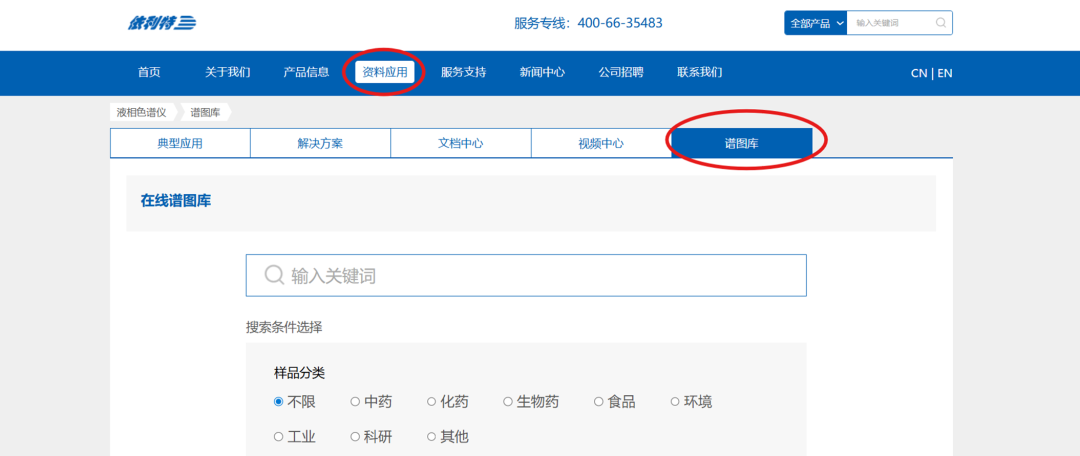Open 联系我们 menu item
This screenshot has width=1080, height=456.
click(700, 72)
